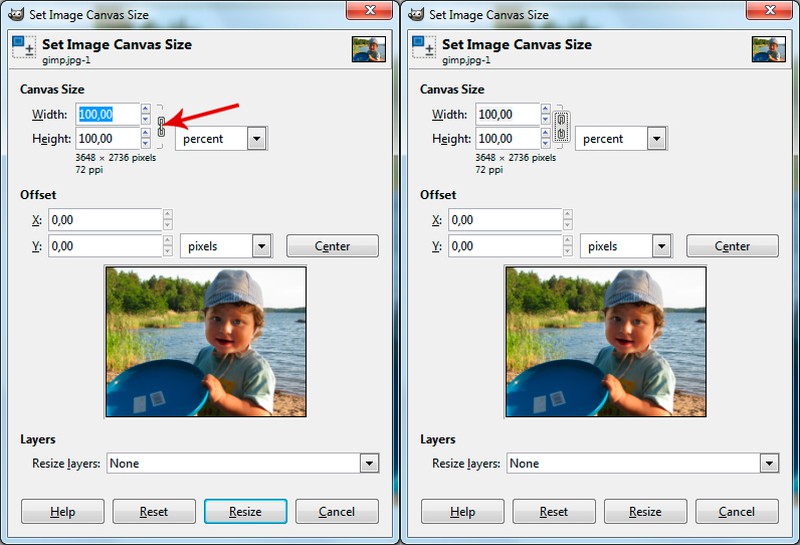Click small image thumbnail in right dialog header
Screen dimensions: 800x545
pos(768,50)
